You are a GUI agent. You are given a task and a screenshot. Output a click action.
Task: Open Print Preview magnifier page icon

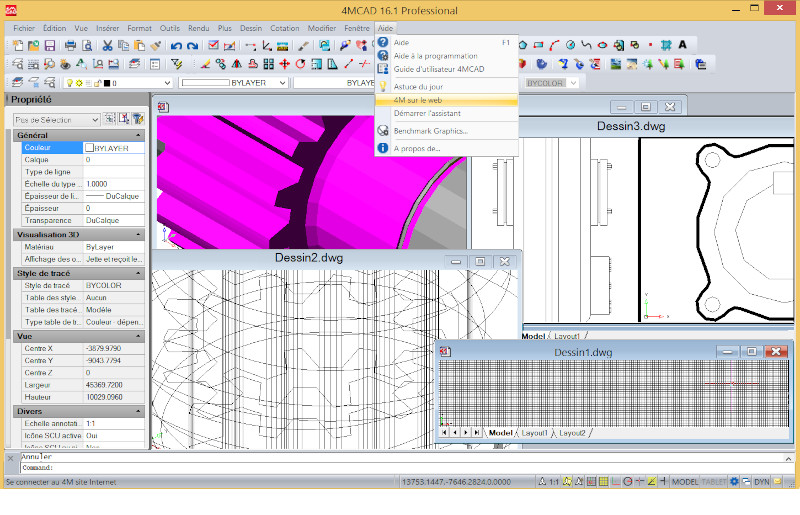pos(87,46)
